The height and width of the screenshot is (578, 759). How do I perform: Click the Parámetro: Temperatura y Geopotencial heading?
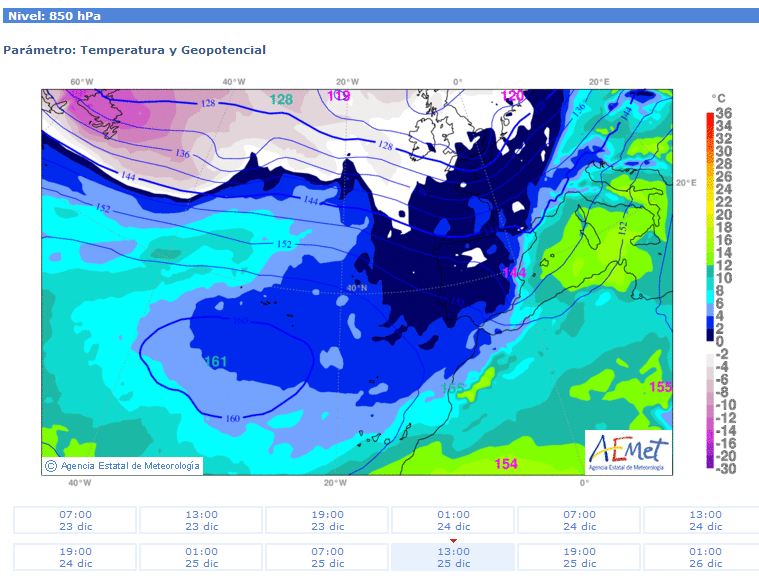coord(135,50)
